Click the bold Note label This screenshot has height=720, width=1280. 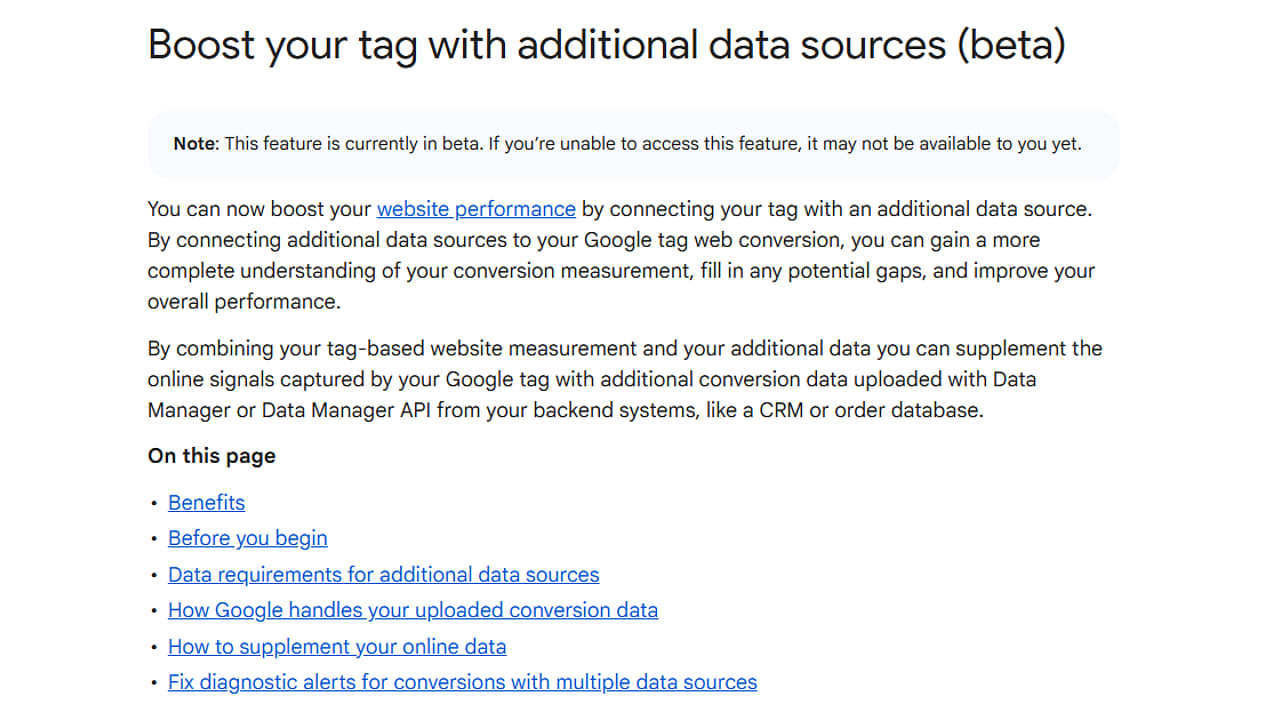[194, 144]
